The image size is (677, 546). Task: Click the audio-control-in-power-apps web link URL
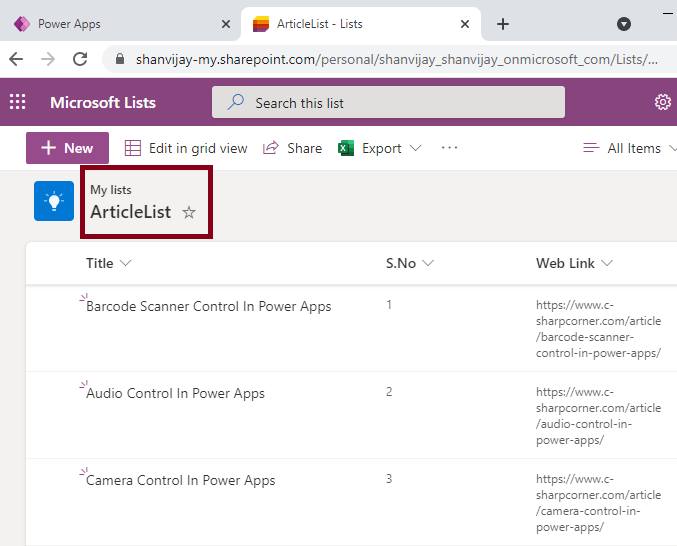pos(598,416)
